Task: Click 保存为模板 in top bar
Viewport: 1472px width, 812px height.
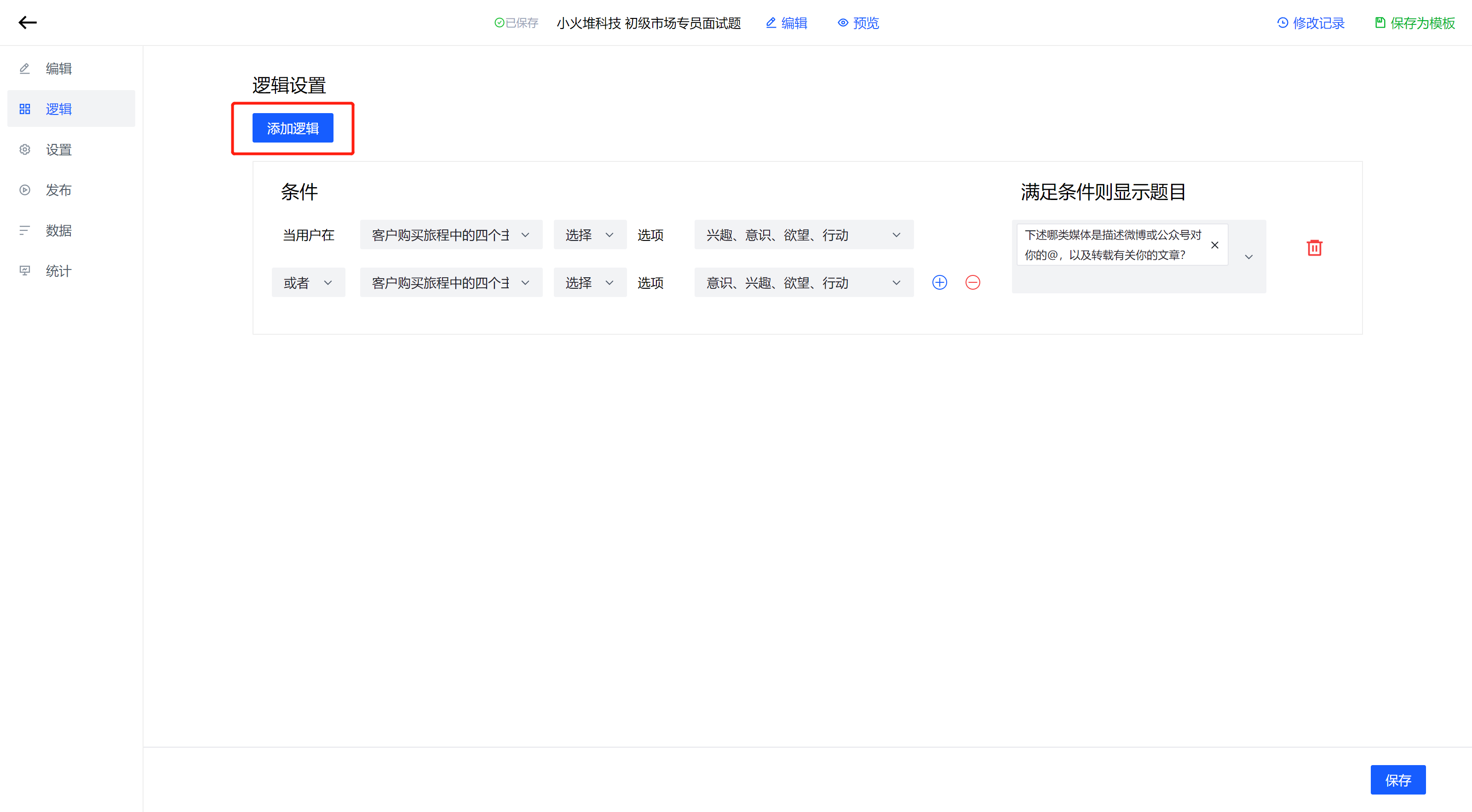Action: tap(1415, 23)
